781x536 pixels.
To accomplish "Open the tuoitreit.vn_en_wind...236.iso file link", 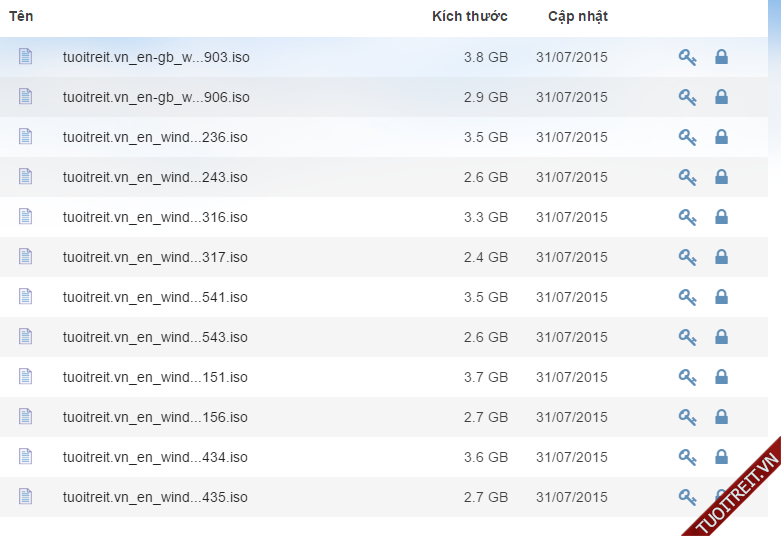I will click(155, 137).
